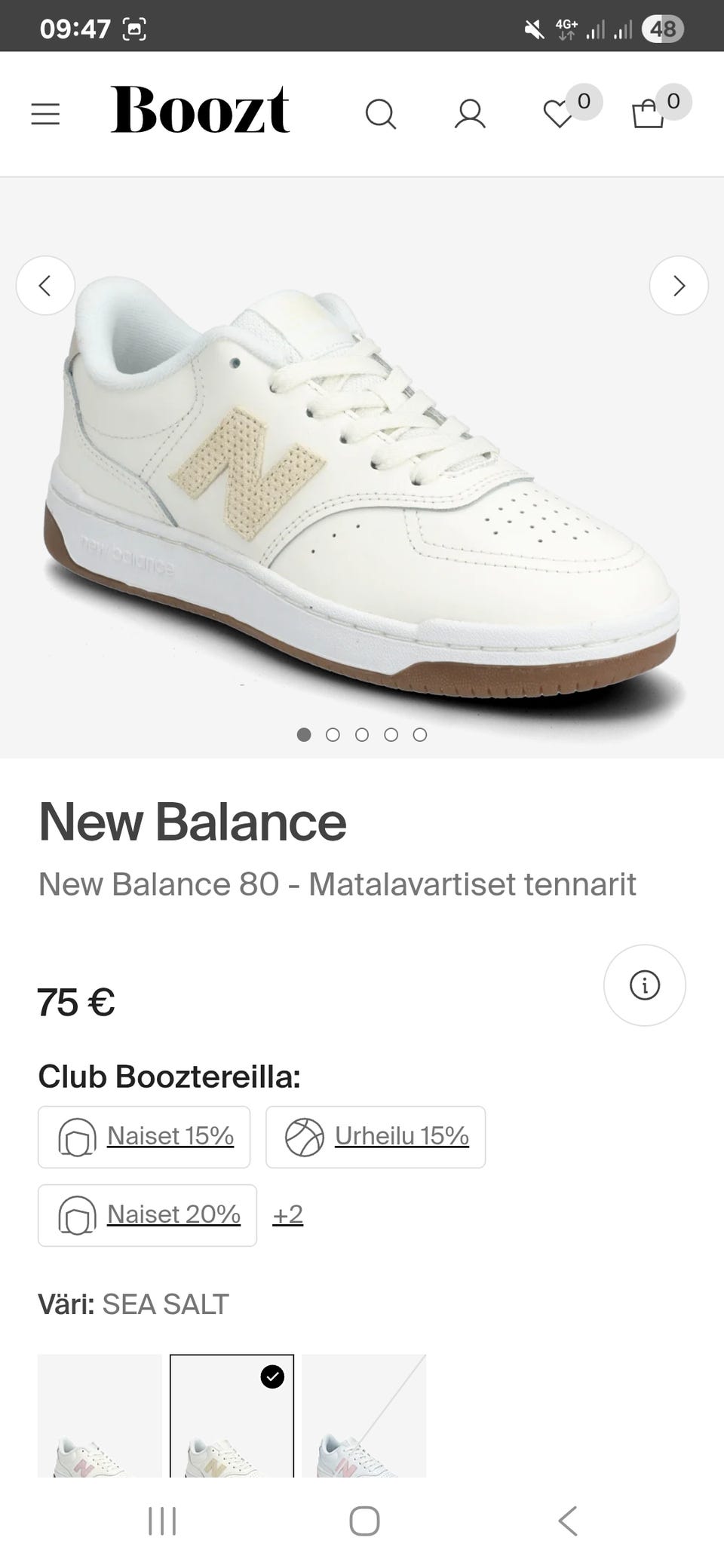Image resolution: width=724 pixels, height=1568 pixels.
Task: Tap the main sneaker product image
Action: [x=362, y=482]
